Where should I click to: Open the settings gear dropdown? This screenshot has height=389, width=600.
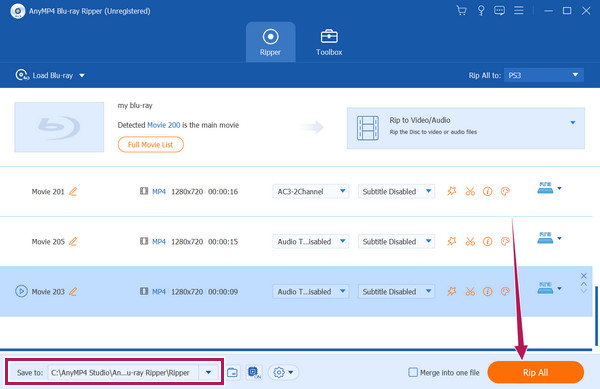[x=283, y=372]
